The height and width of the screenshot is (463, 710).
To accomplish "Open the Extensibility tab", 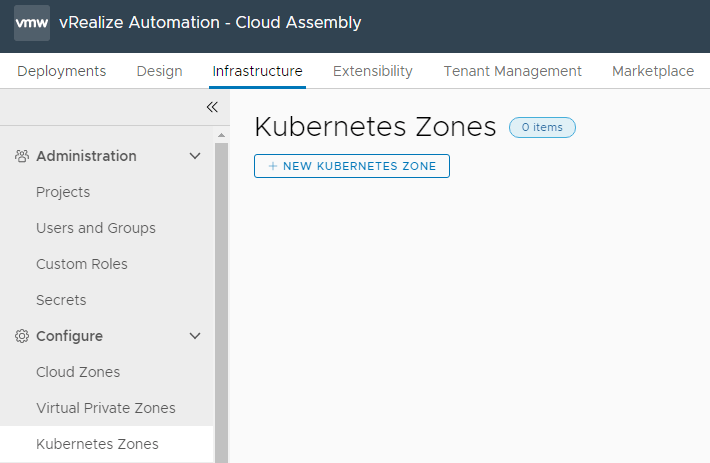I will coord(373,71).
